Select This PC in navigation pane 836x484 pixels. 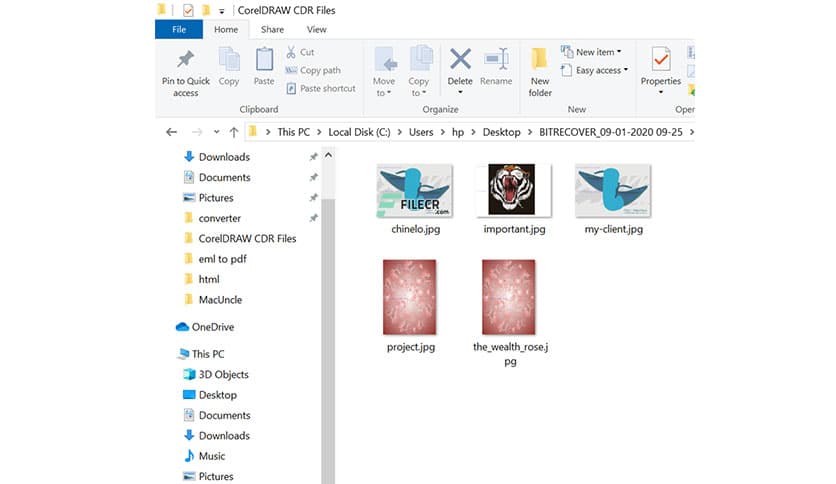click(202, 354)
